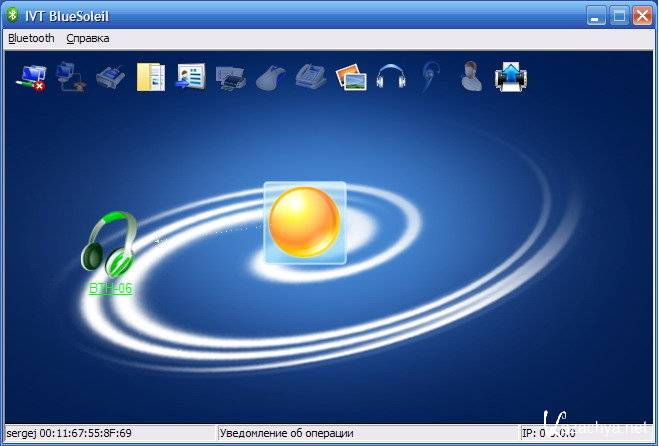Select the Synchronization person silhouette icon

pos(470,77)
